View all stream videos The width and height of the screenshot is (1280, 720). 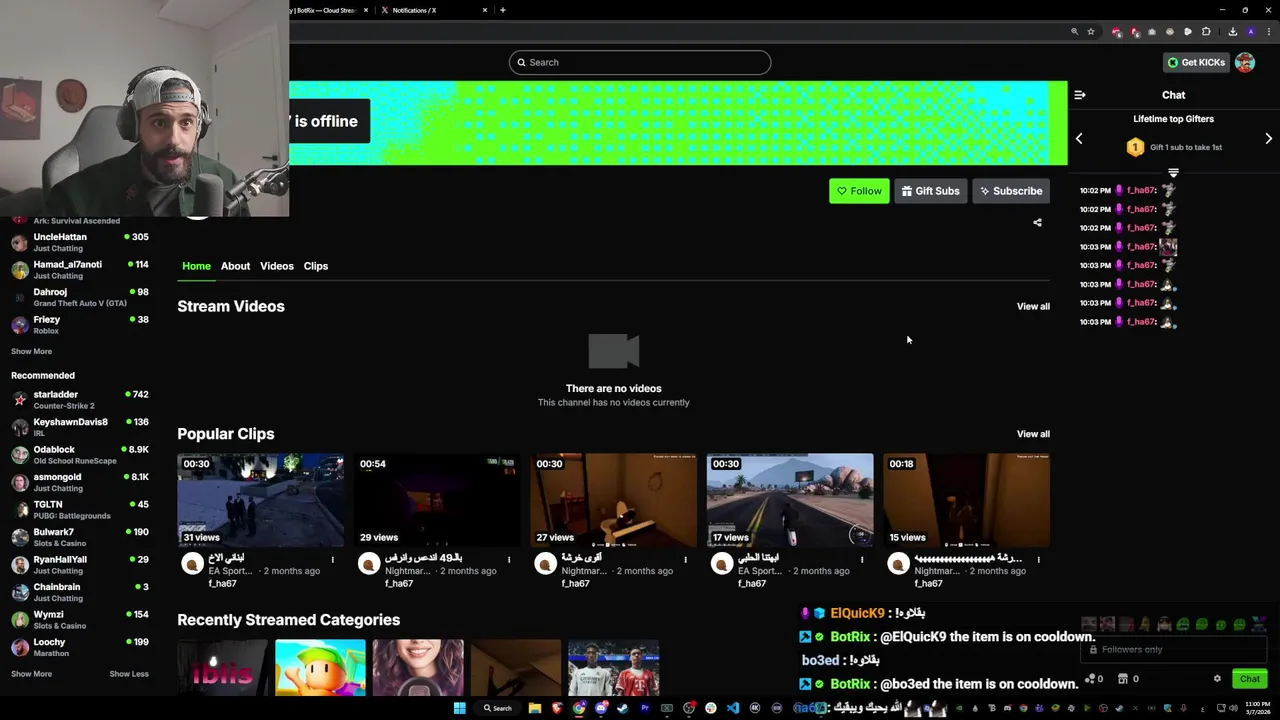point(1033,307)
